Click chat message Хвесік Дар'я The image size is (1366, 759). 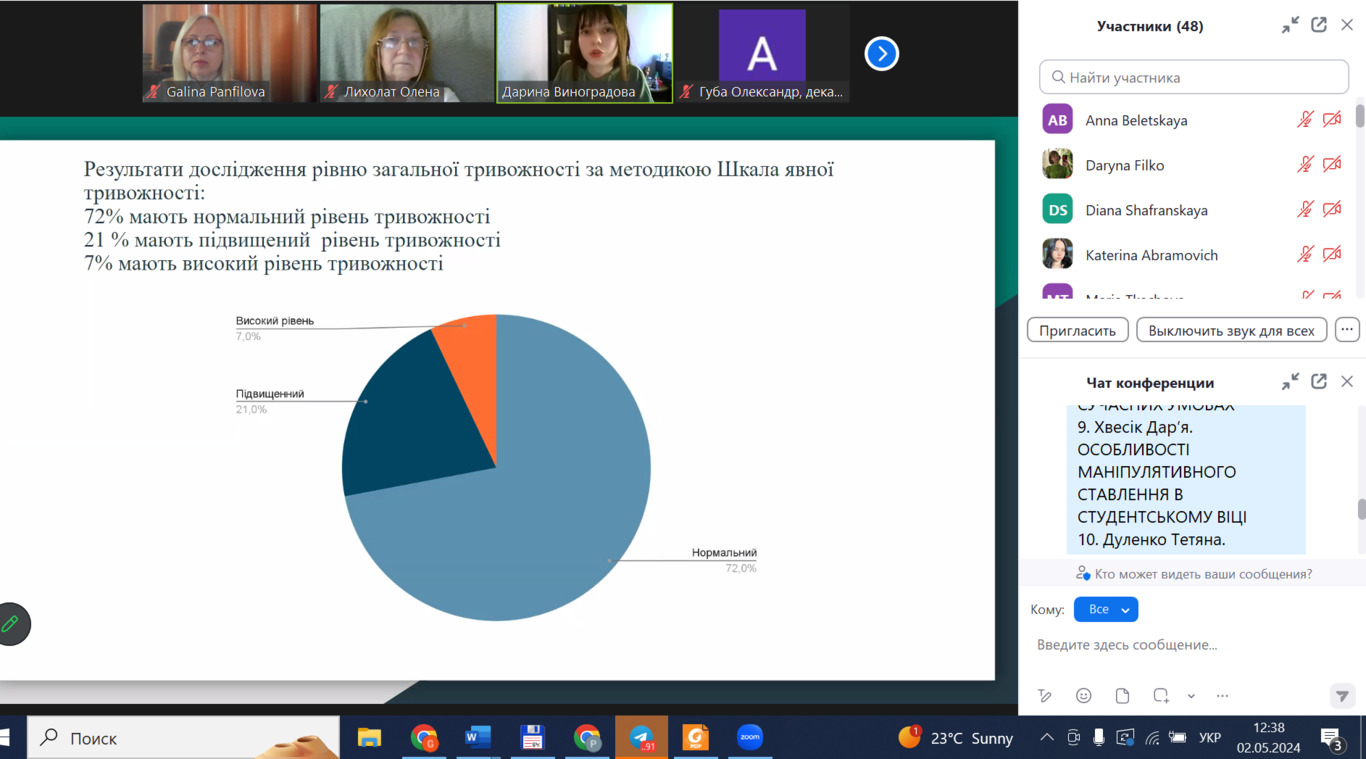1135,427
